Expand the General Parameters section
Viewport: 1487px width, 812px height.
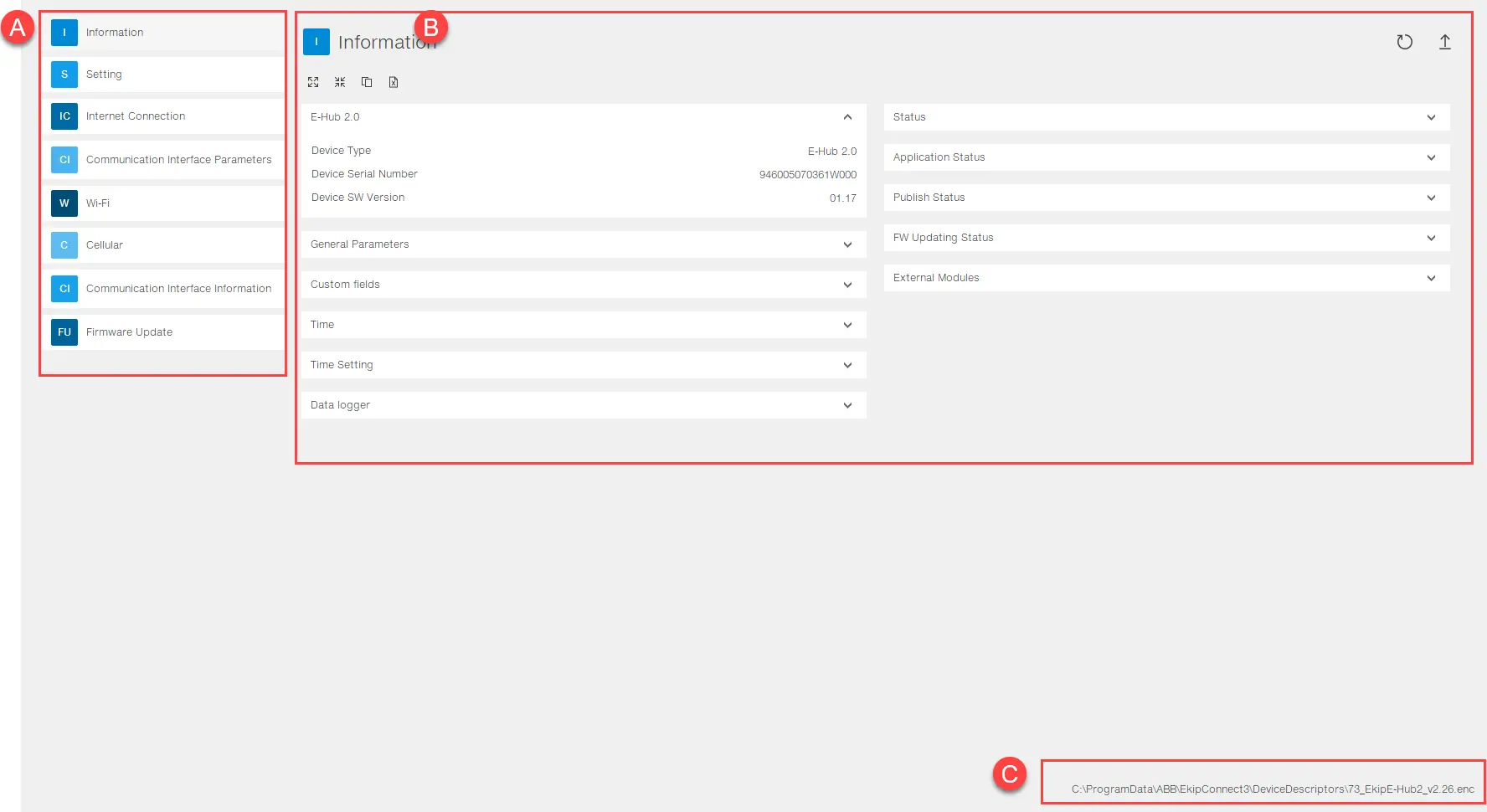click(847, 244)
